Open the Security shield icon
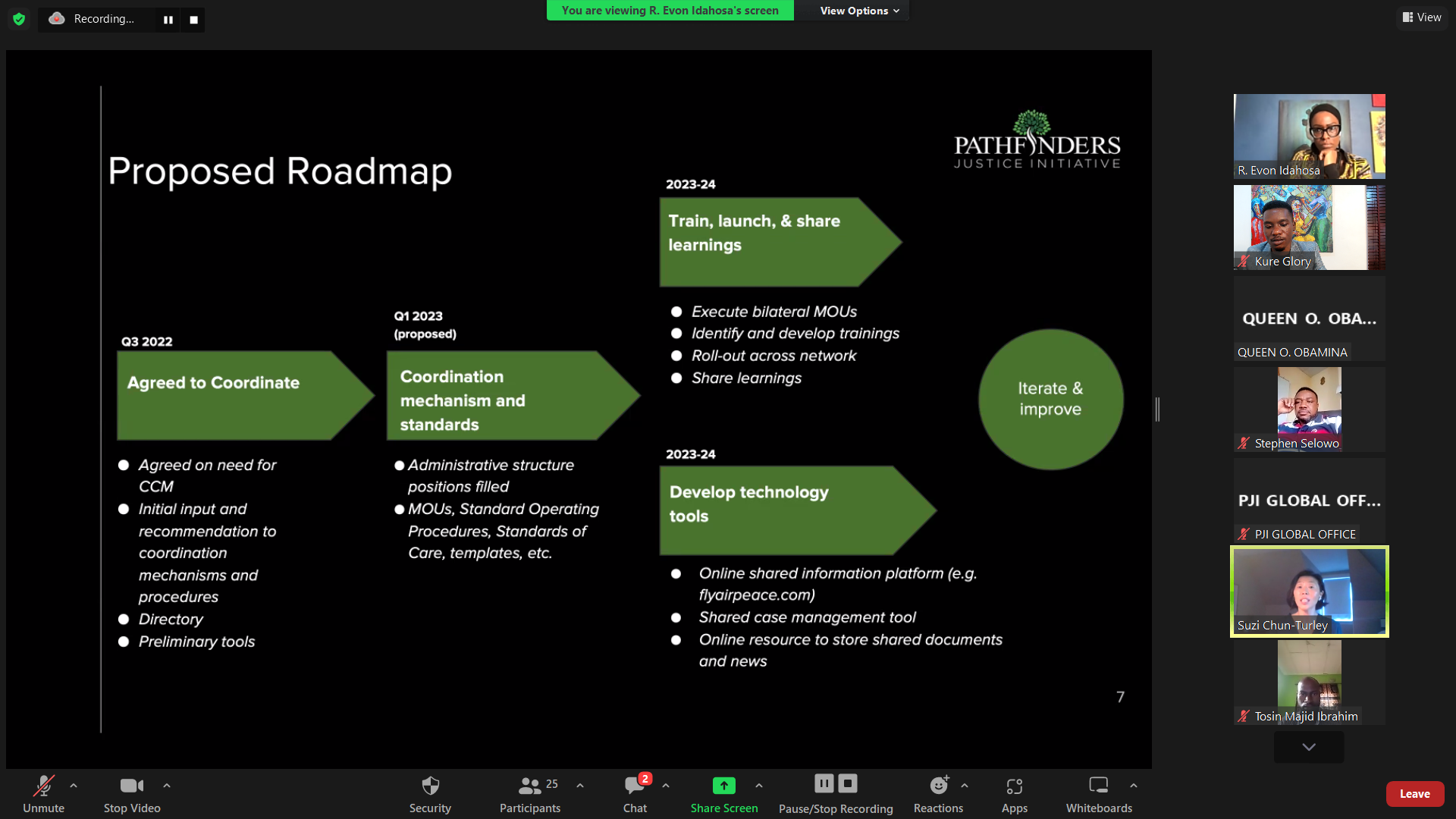Viewport: 1456px width, 819px height. pos(430,786)
